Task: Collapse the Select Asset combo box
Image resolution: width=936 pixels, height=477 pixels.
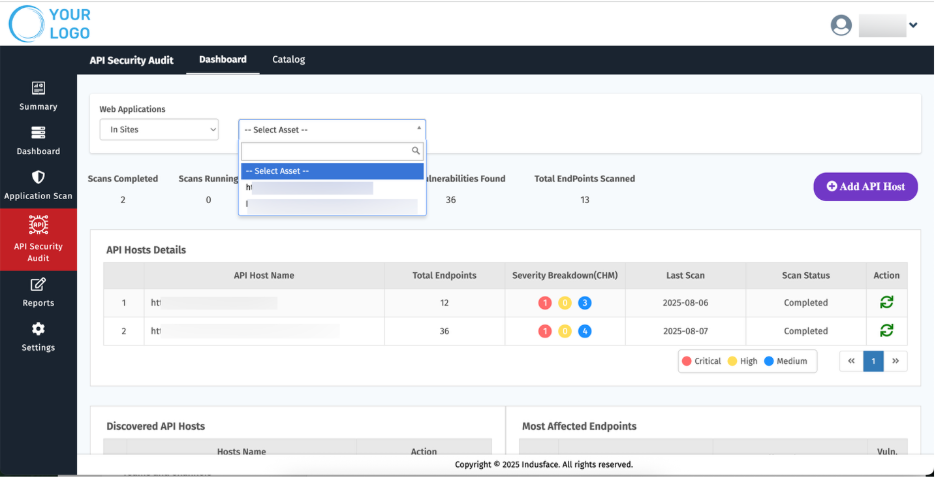Action: pyautogui.click(x=332, y=130)
